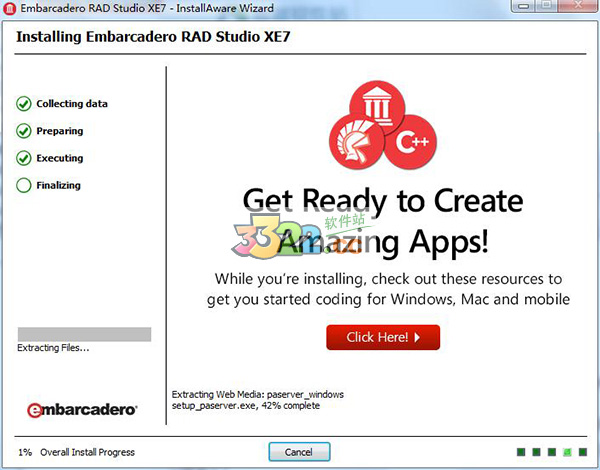Screen dimensions: 600x470
Task: Click the Executing step green checkmark icon
Action: click(24, 158)
